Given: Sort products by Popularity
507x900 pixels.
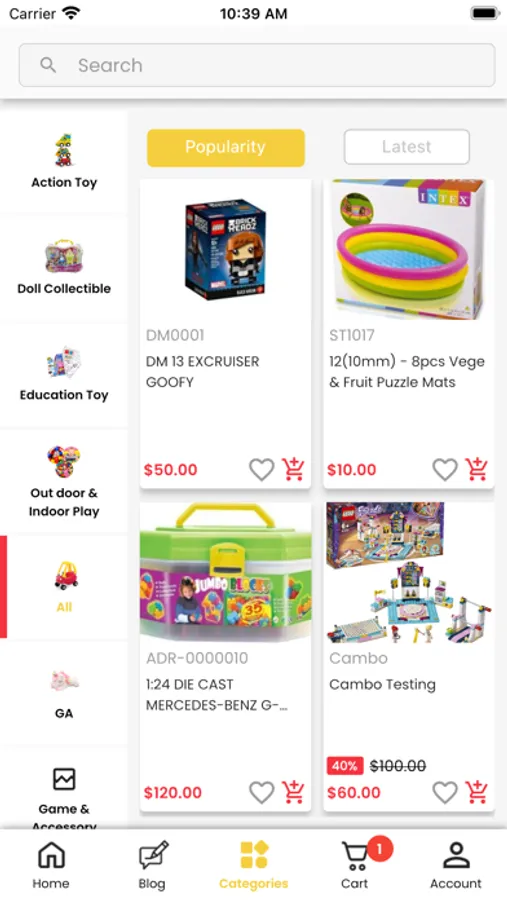Looking at the screenshot, I should click(x=226, y=148).
